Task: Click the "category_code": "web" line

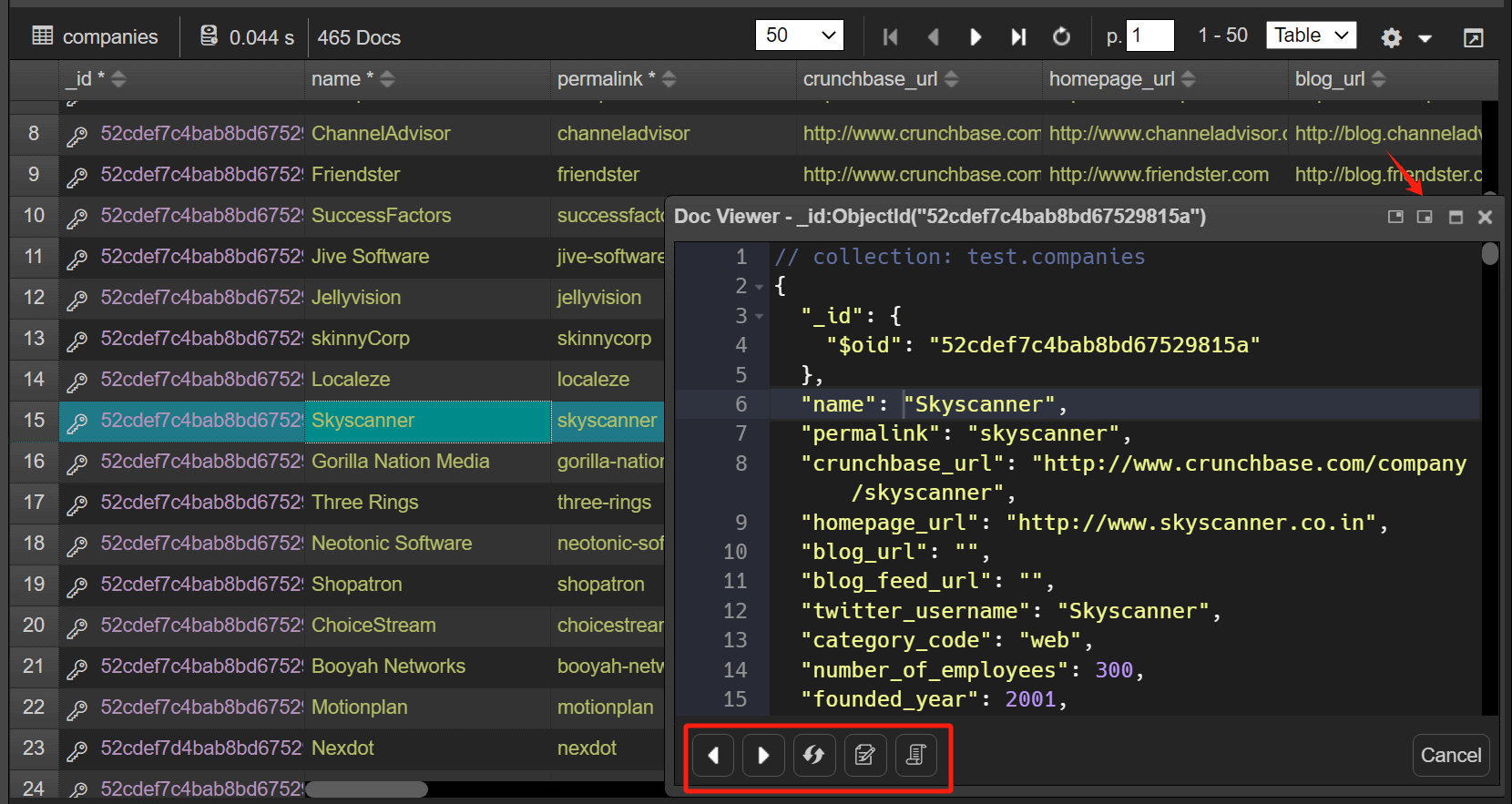Action: pyautogui.click(x=946, y=640)
